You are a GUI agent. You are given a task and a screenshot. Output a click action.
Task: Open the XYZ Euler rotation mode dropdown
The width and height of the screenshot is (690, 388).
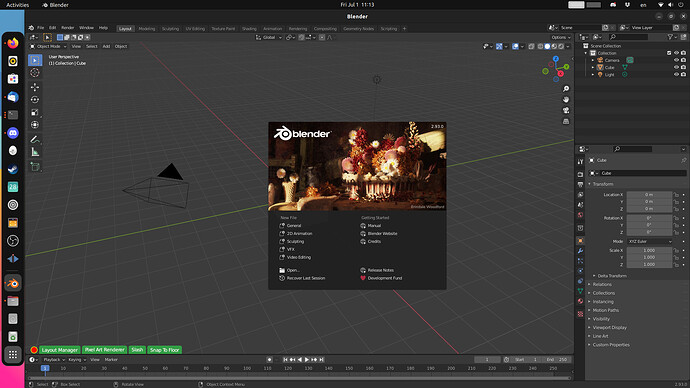tap(650, 242)
